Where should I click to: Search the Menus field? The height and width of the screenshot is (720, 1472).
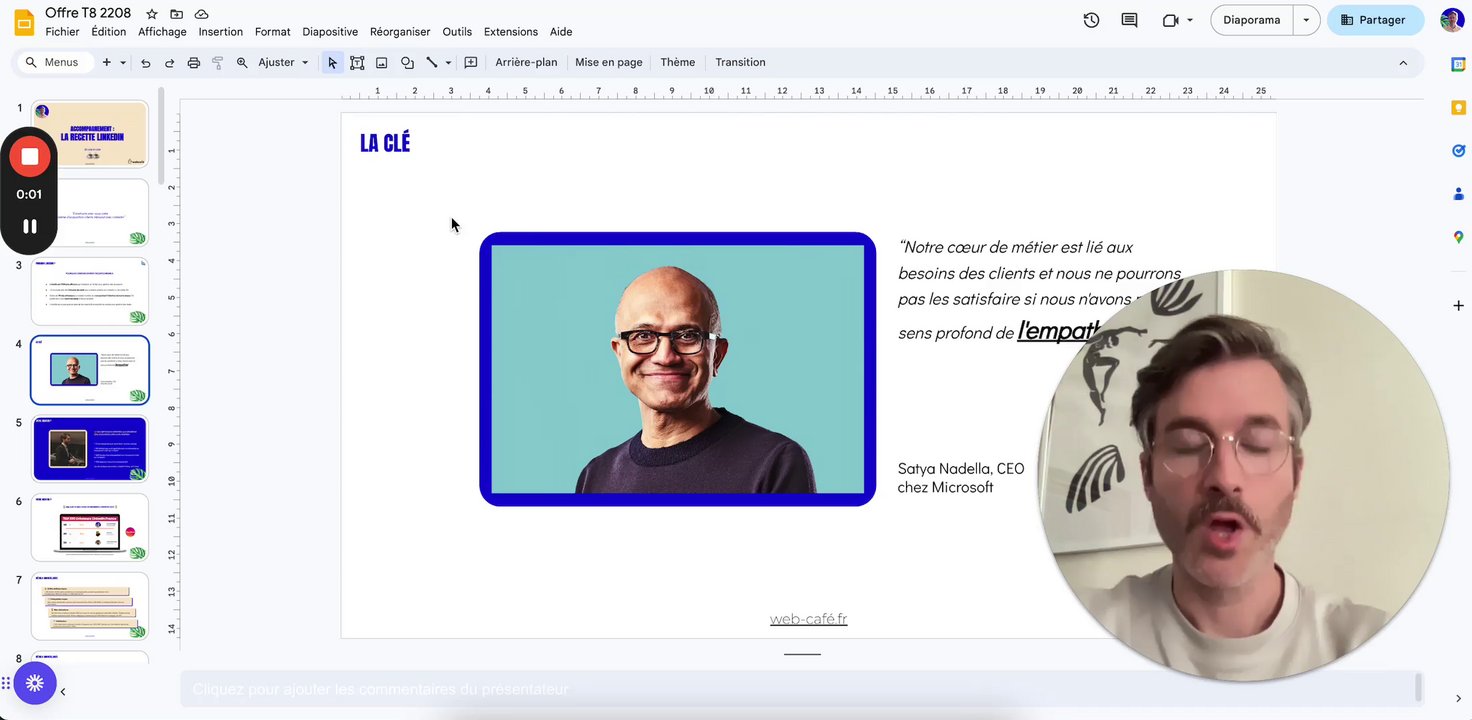click(54, 62)
